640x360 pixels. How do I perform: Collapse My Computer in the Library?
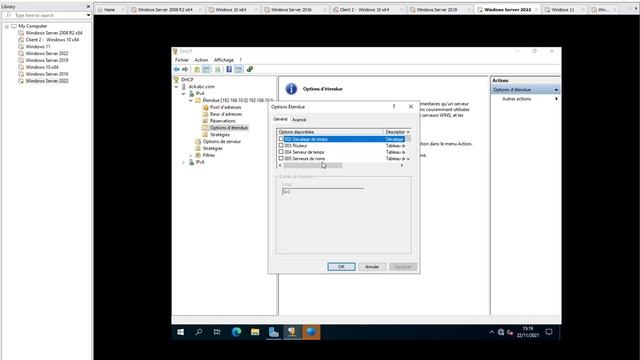coord(7,26)
